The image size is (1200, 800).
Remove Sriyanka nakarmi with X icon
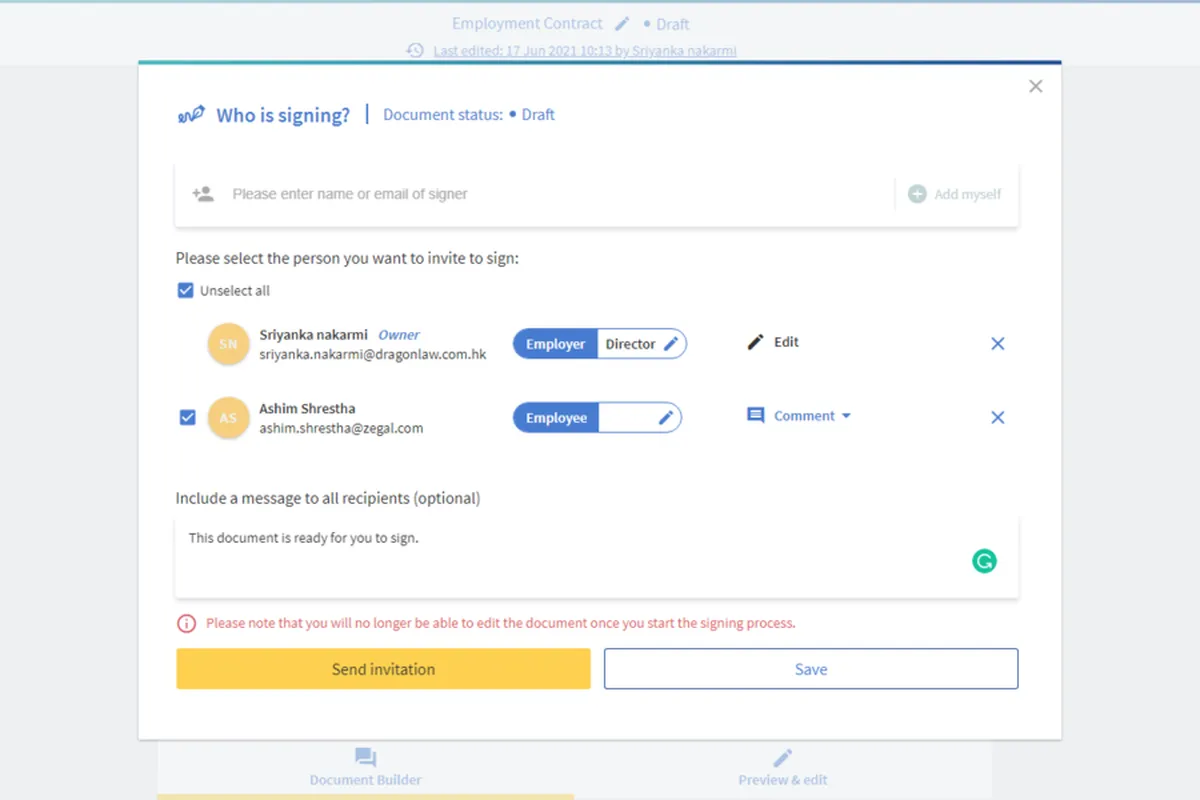coord(997,344)
